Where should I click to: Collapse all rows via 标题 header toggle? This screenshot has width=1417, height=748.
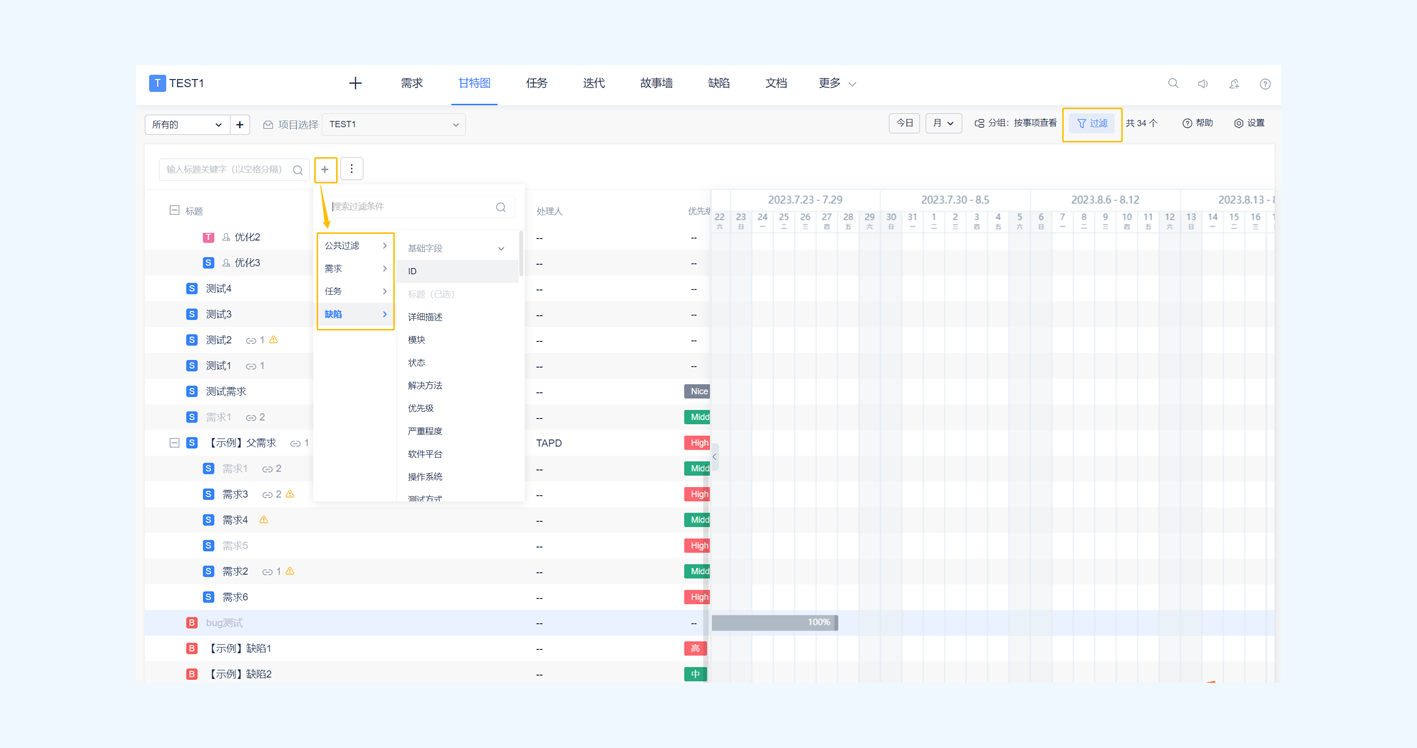click(174, 211)
